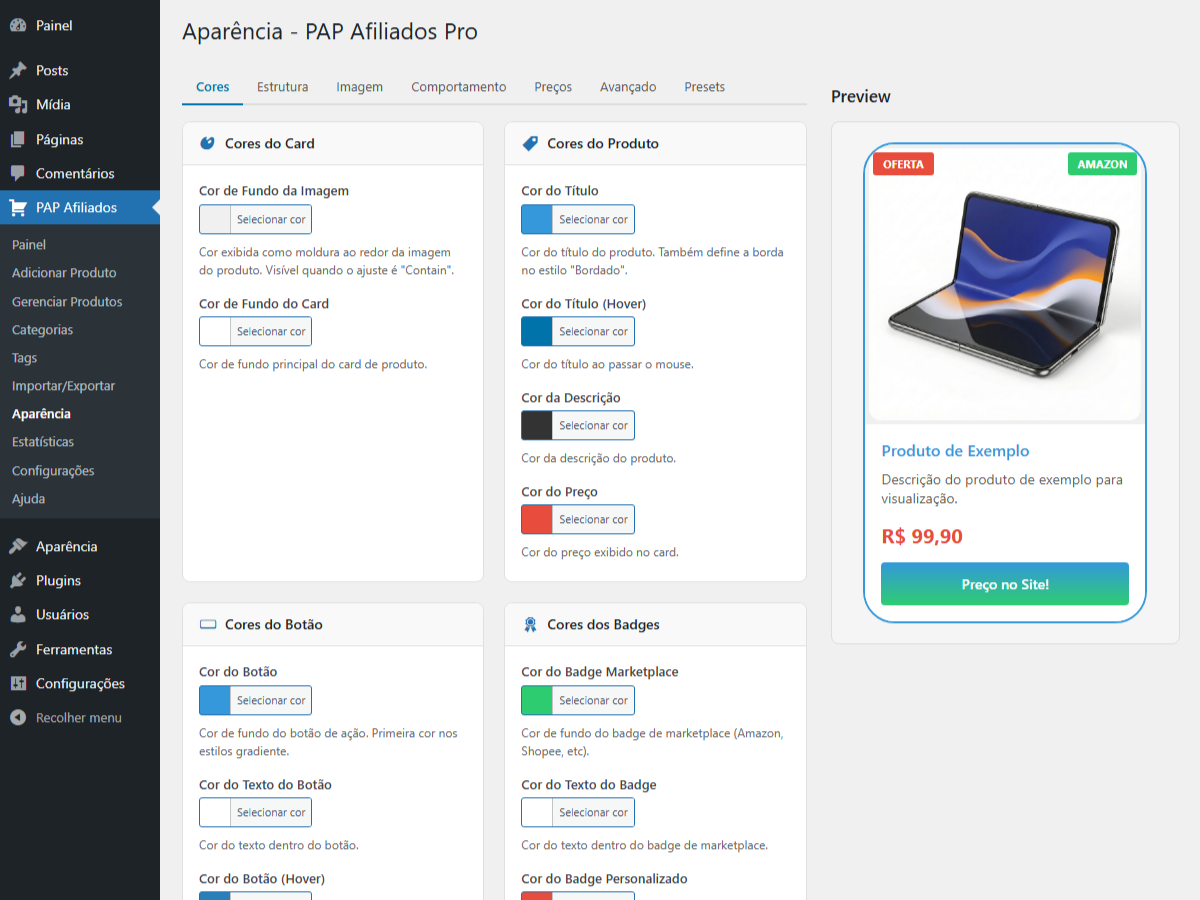Open color picker for Cor do Badge Marketplace

click(592, 700)
